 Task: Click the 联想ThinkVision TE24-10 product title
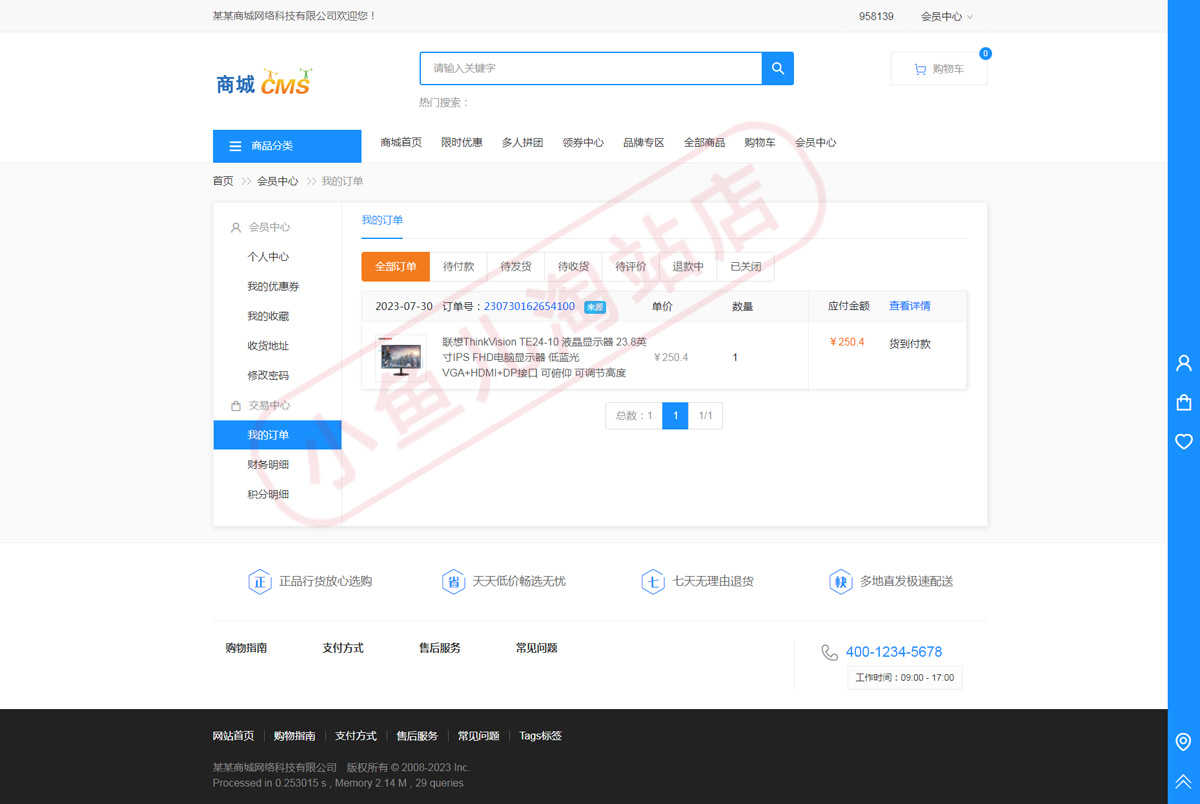tap(545, 357)
